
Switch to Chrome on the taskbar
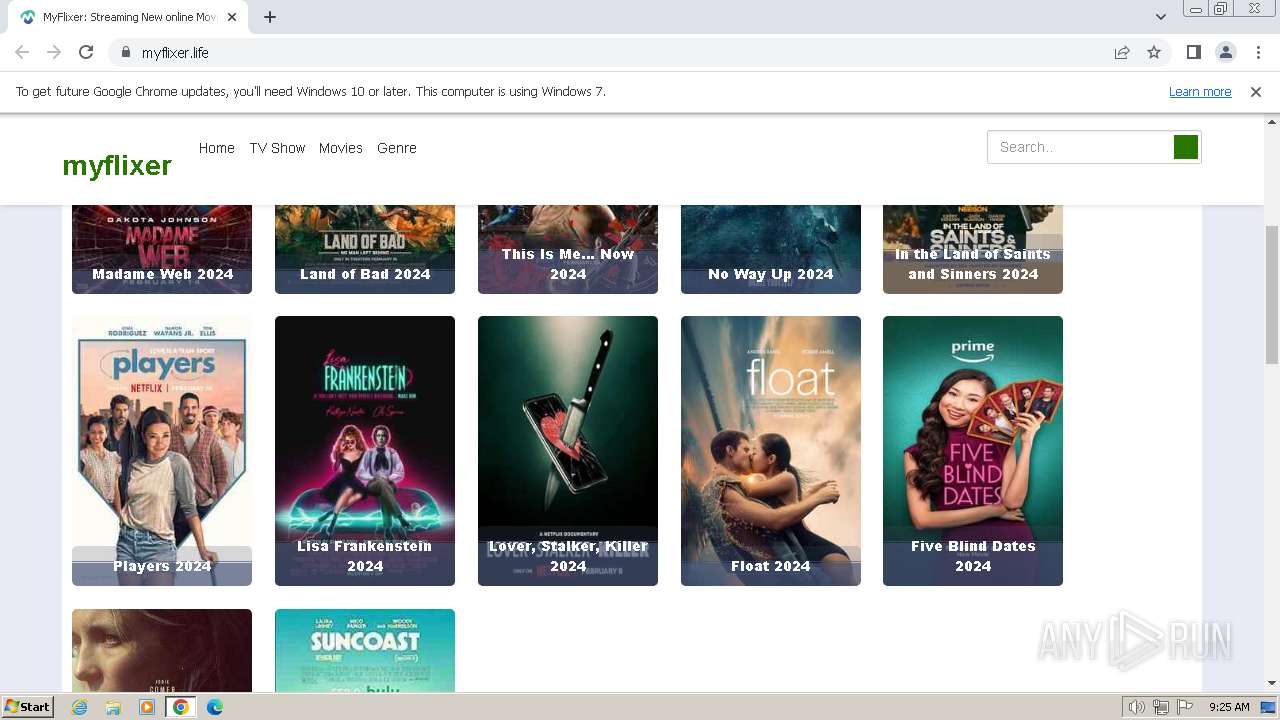[x=181, y=707]
